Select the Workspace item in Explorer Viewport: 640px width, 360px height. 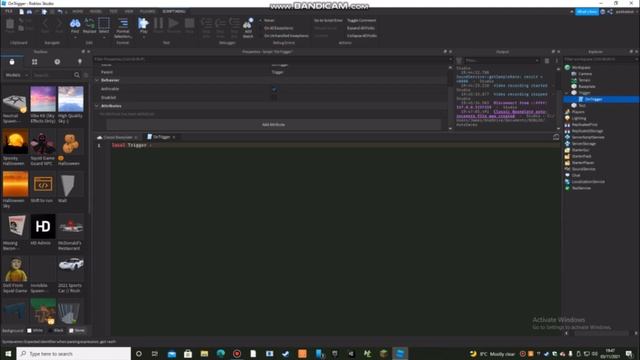click(x=580, y=67)
